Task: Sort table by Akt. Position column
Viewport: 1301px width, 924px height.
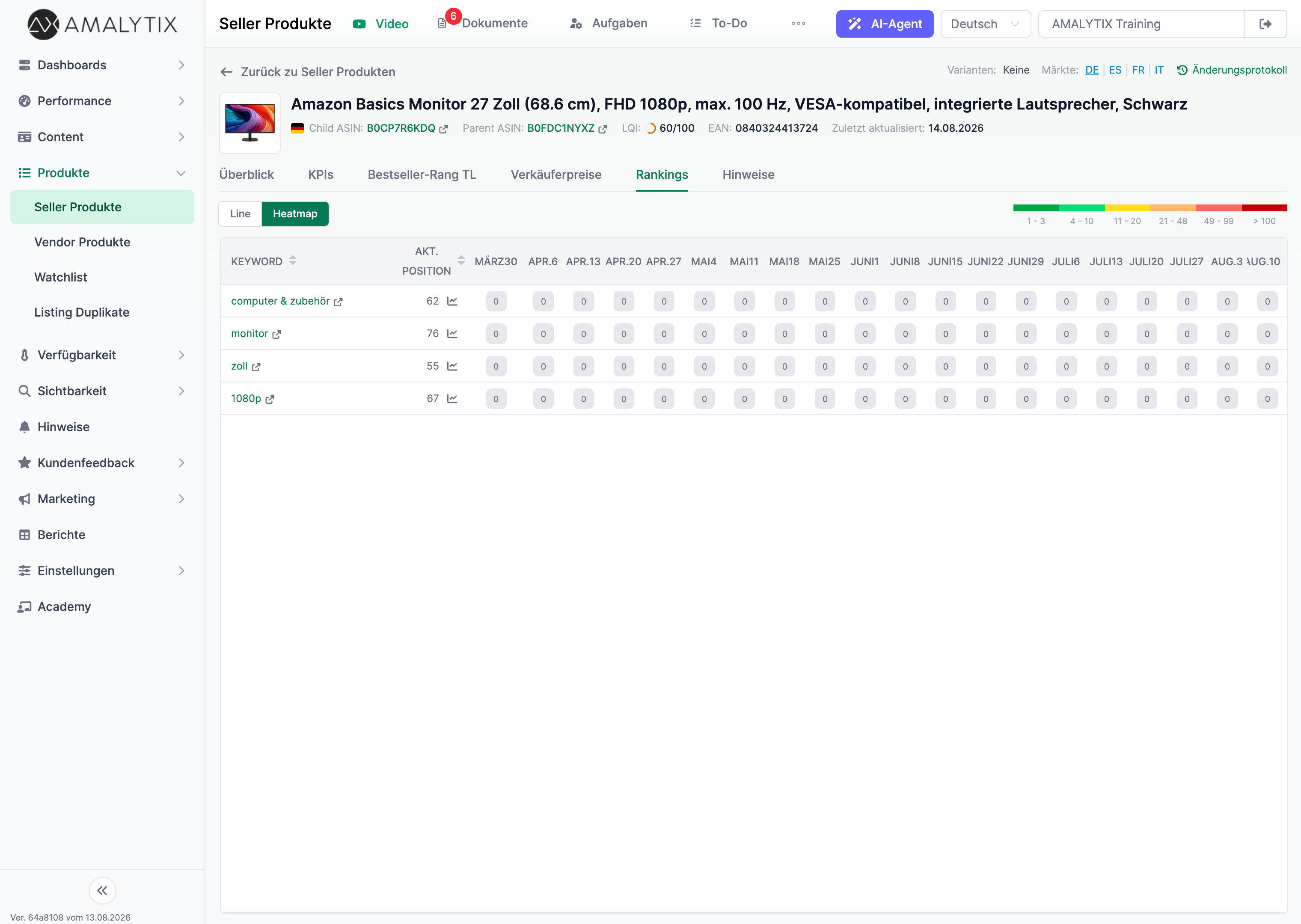Action: (x=461, y=261)
